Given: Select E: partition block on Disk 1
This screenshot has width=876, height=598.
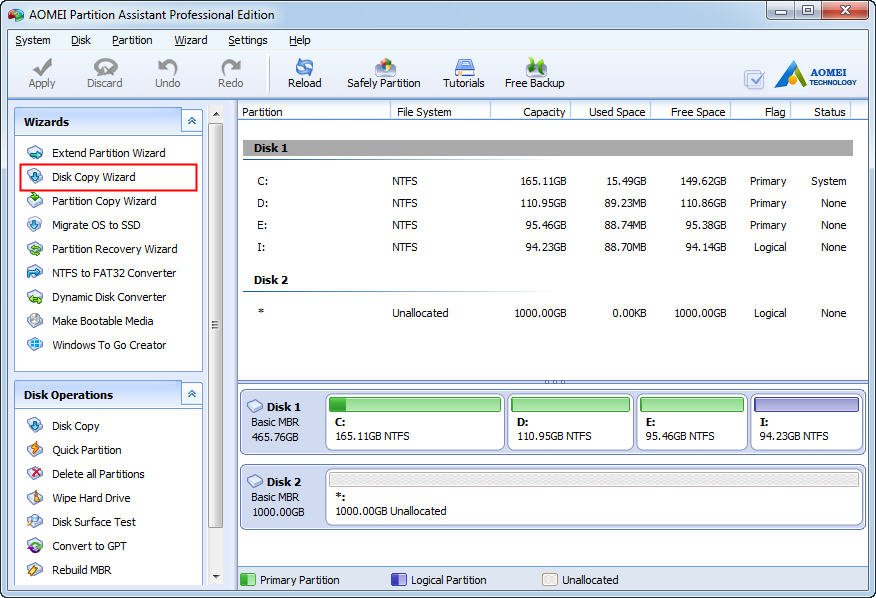Looking at the screenshot, I should 692,421.
